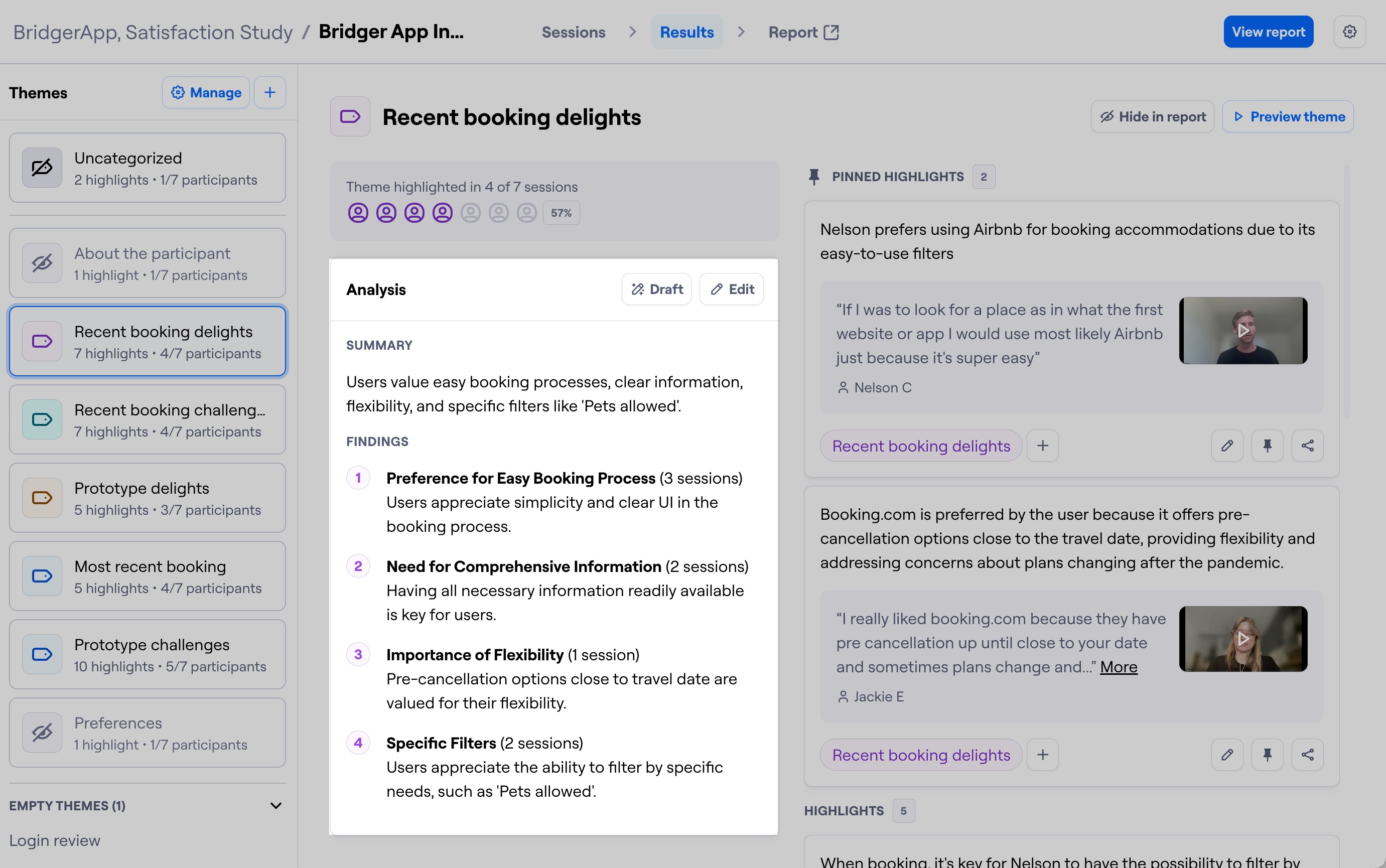
Task: Play Nelson's video thumbnail
Action: point(1243,330)
